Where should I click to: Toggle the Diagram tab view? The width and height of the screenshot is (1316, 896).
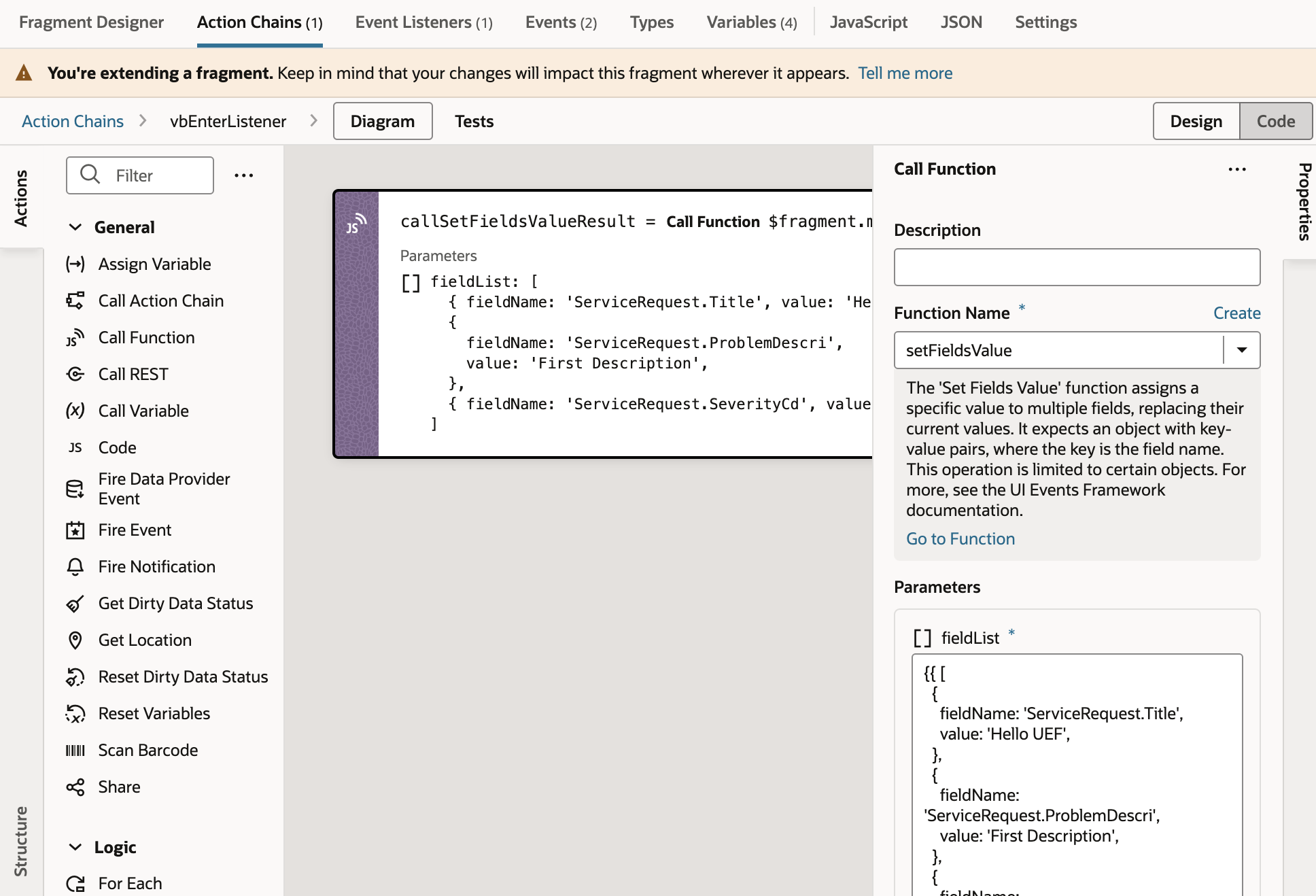(382, 120)
